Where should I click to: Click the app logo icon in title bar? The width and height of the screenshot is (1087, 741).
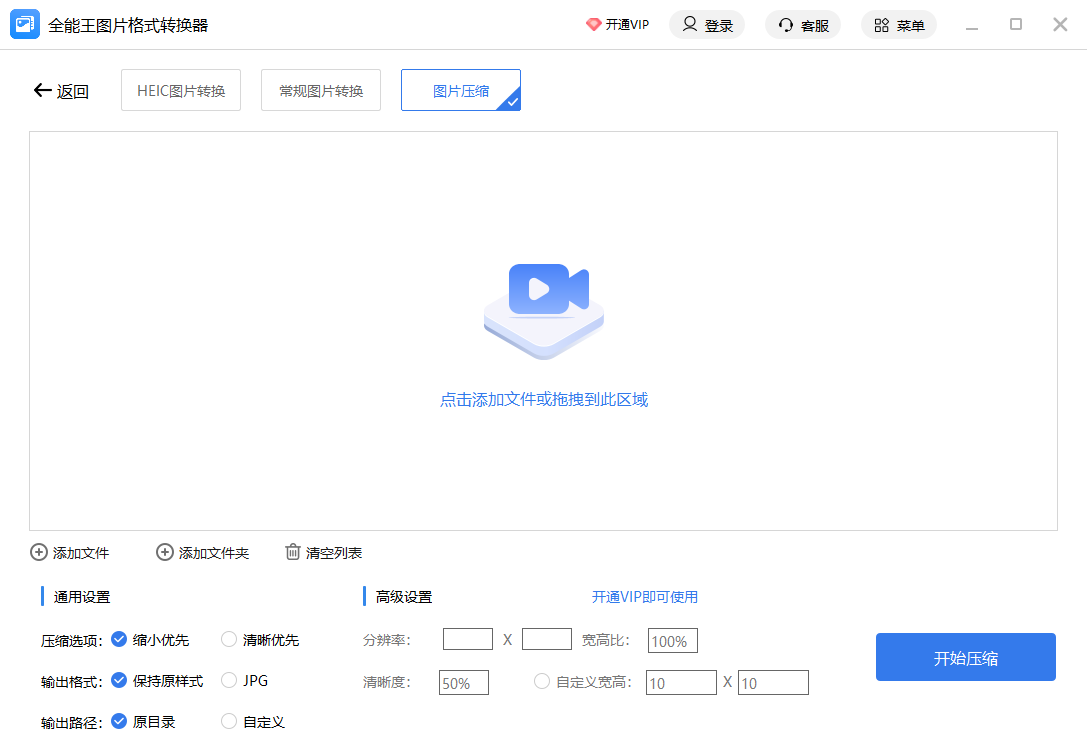24,25
